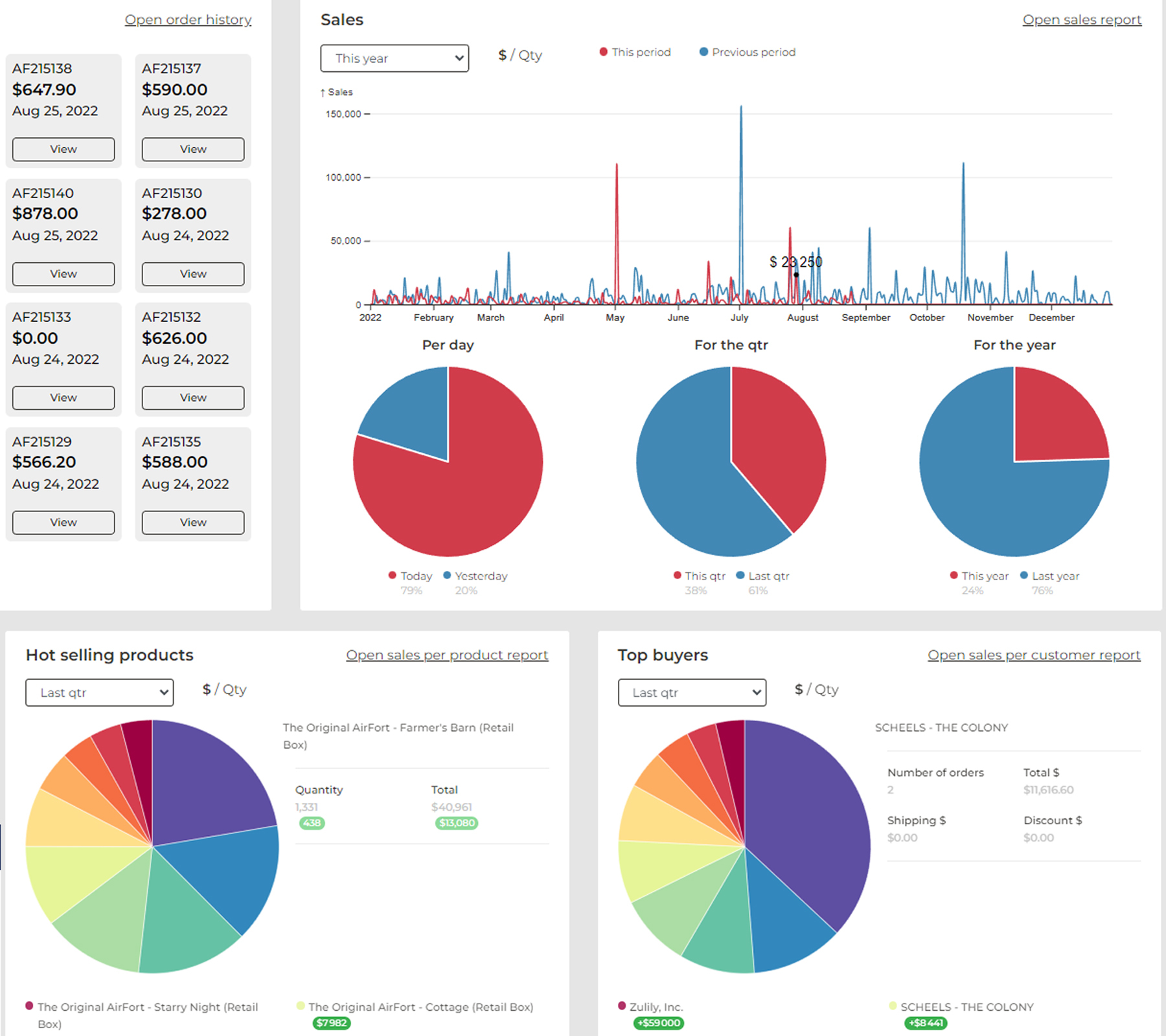Click the "SCHEELS - THE COLONY" legend dot
Screen dimensions: 1166x1036
[893, 1007]
